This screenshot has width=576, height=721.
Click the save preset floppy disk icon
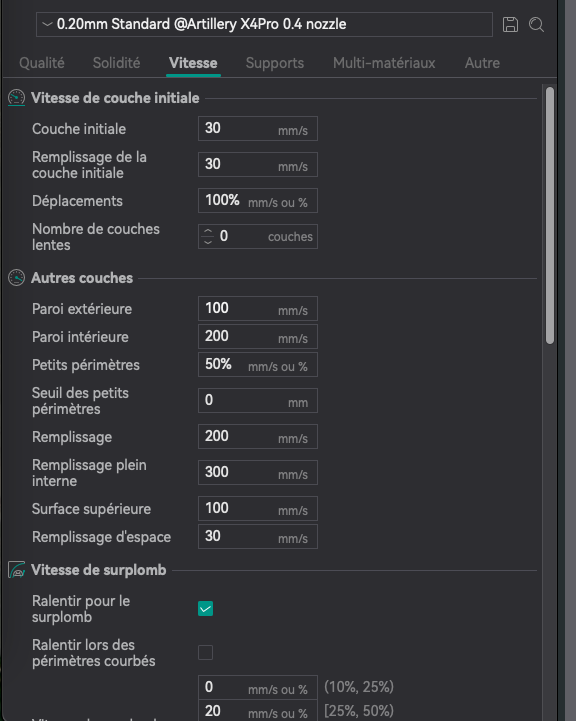pyautogui.click(x=510, y=24)
